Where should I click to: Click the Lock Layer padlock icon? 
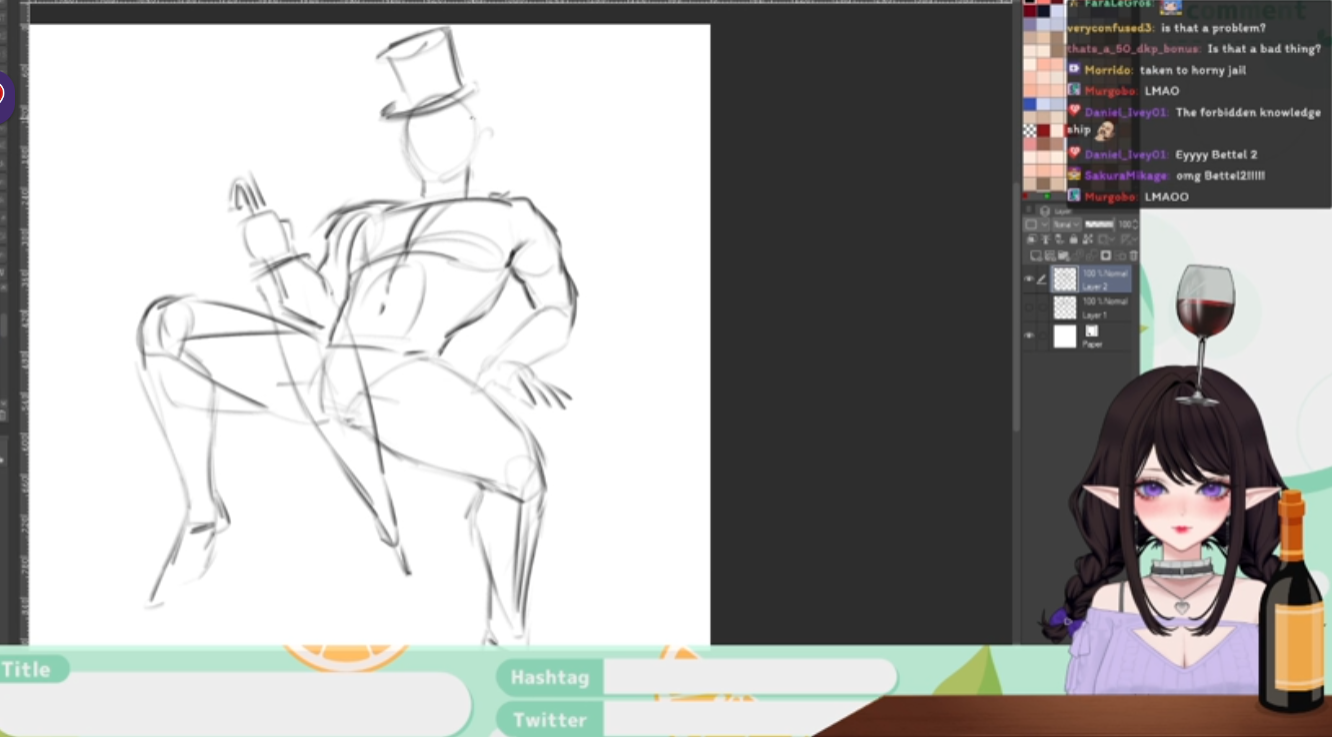pyautogui.click(x=1073, y=240)
